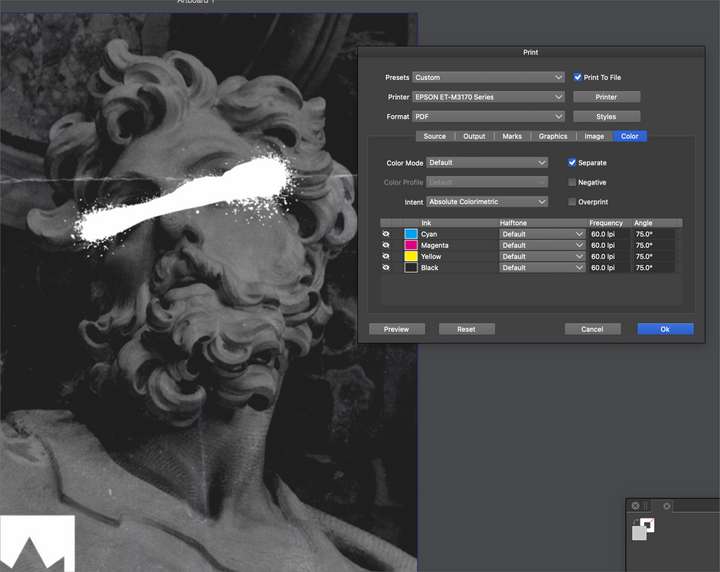The height and width of the screenshot is (572, 720).
Task: Edit the Cyan angle value
Action: click(654, 234)
